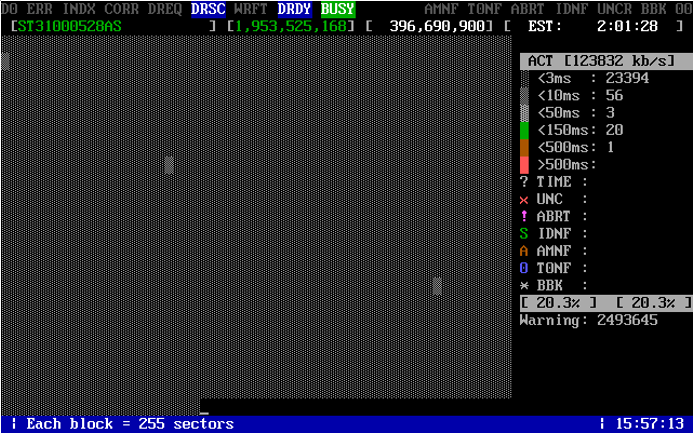The height and width of the screenshot is (433, 693).
Task: Click the WRFT status flag
Action: point(251,9)
